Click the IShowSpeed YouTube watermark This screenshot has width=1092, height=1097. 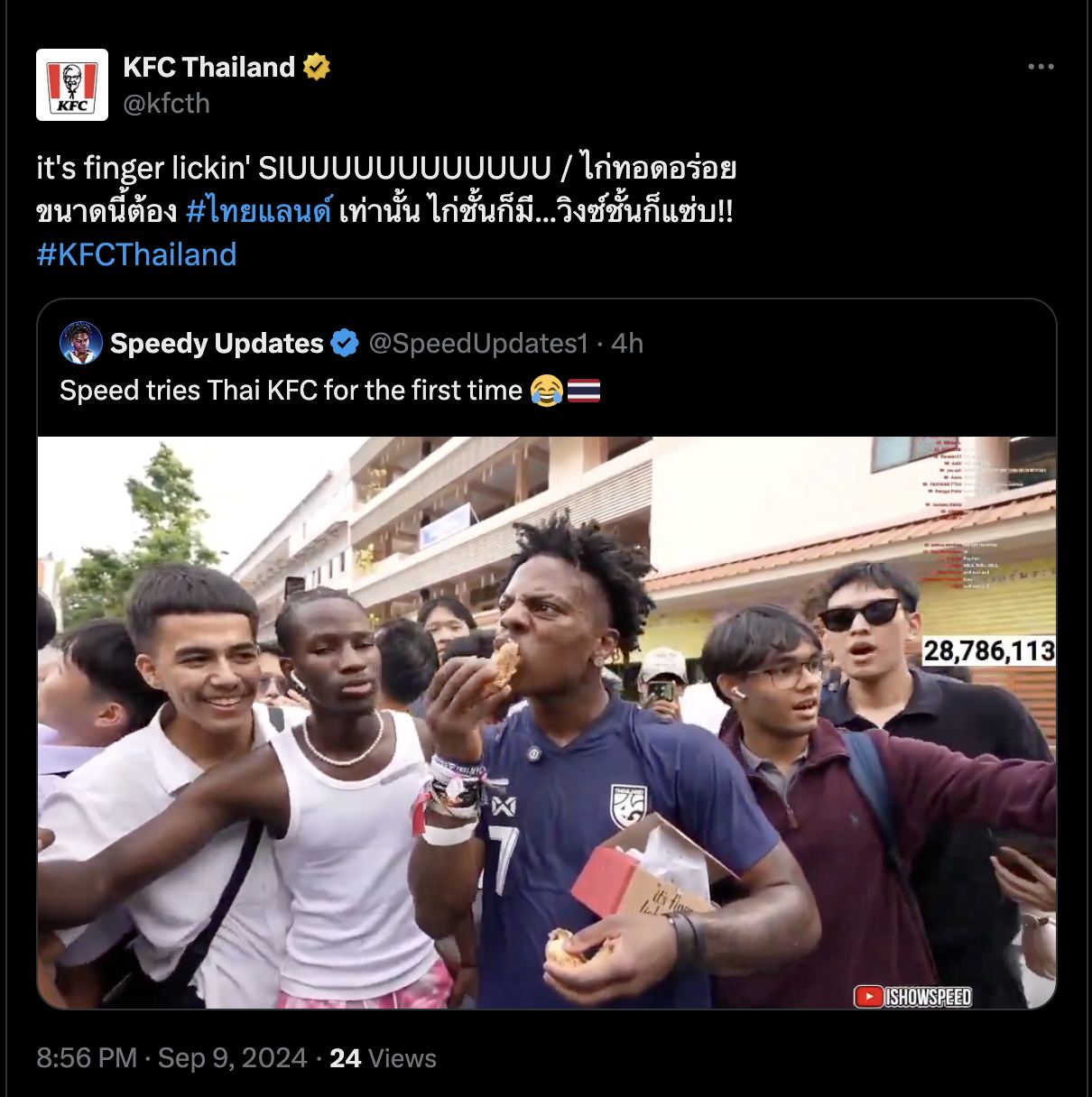(x=913, y=997)
